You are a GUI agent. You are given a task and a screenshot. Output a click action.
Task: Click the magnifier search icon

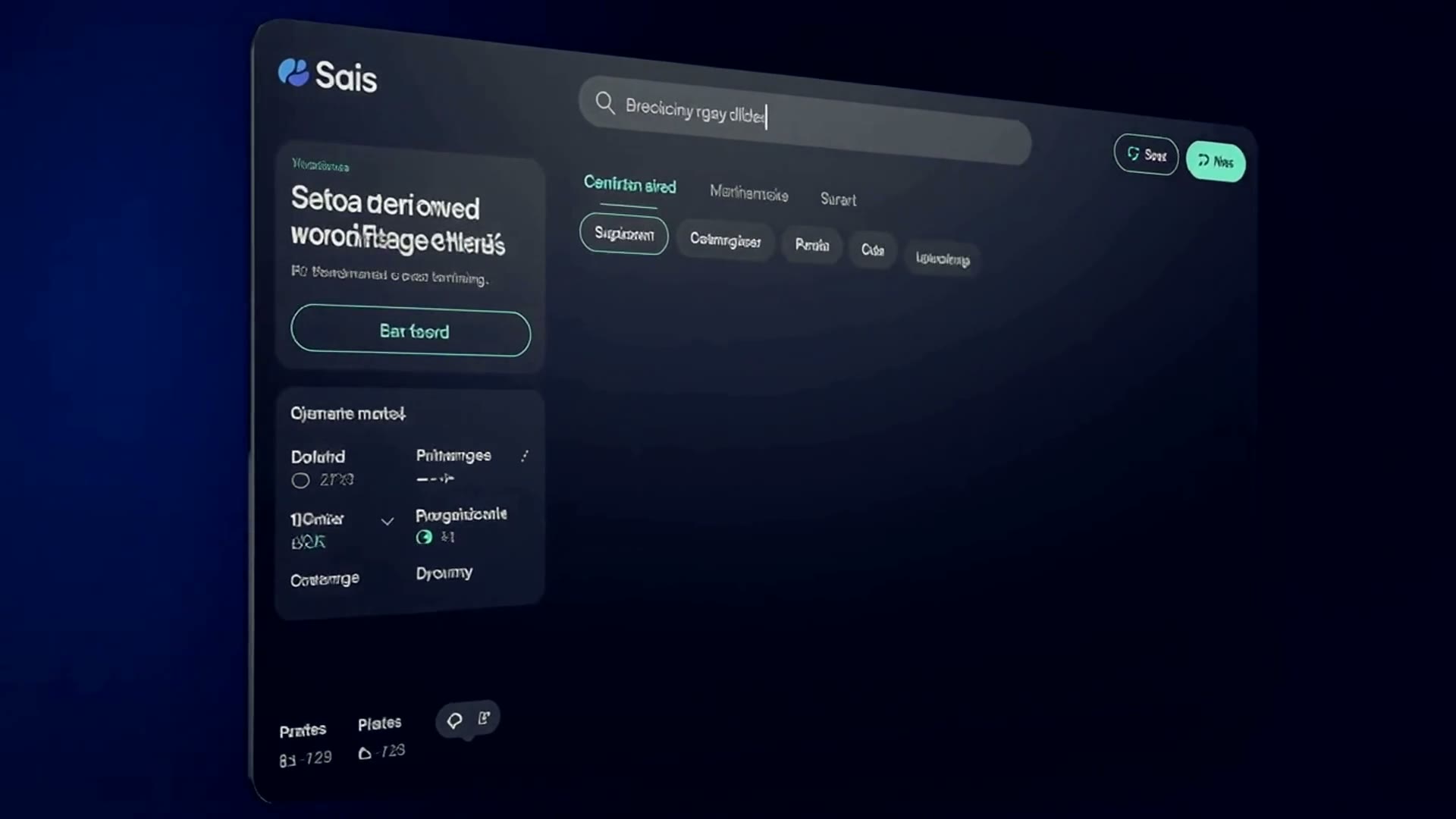pos(604,102)
